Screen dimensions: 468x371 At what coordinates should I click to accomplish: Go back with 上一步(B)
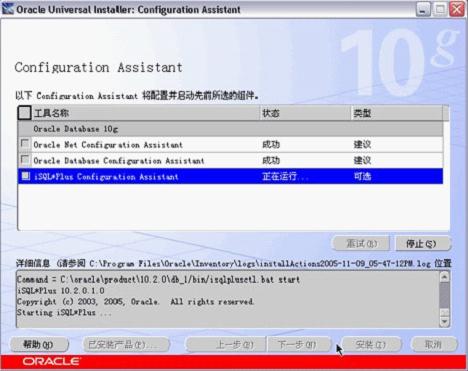click(226, 344)
